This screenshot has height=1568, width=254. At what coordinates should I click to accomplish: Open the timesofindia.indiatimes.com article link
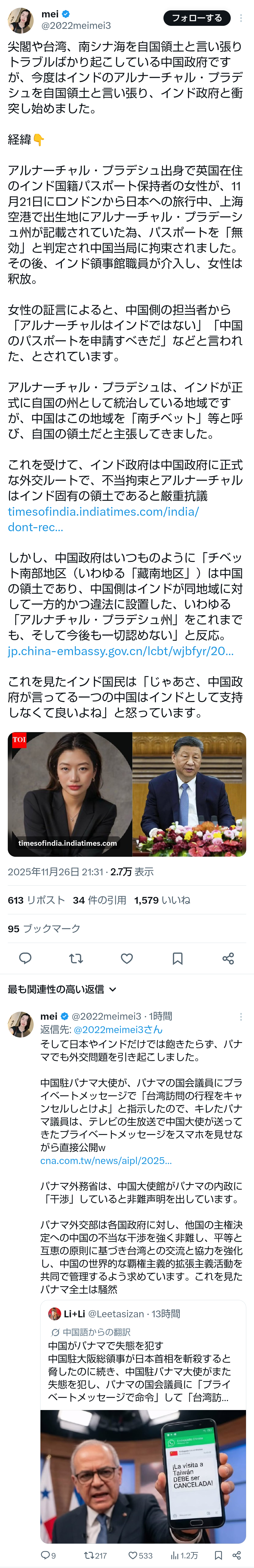[x=103, y=519]
